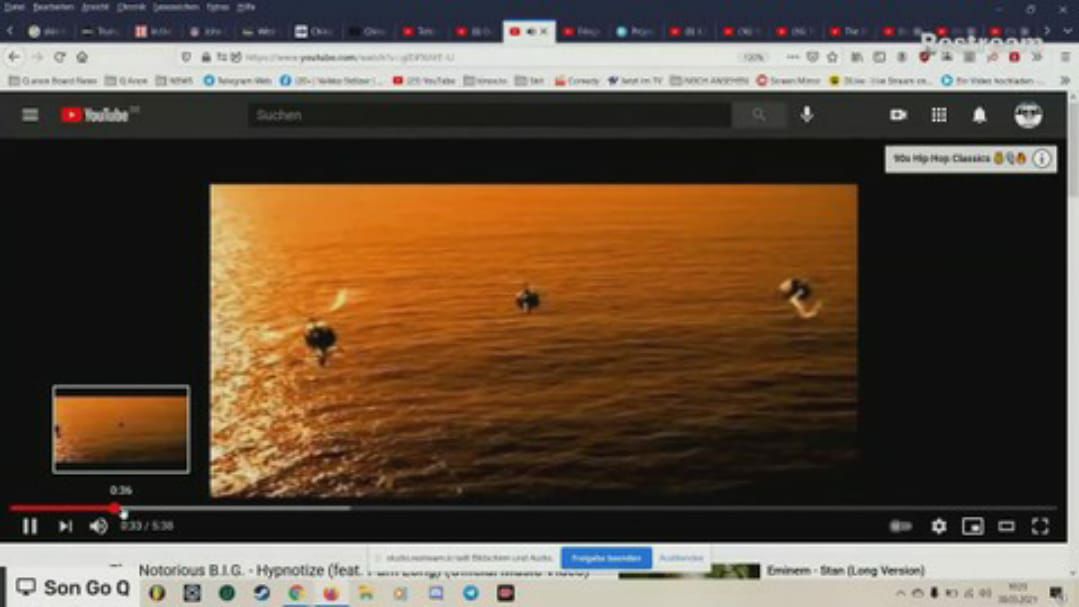Click the YouTube logo
Viewport: 1079px width, 607px height.
(95, 115)
